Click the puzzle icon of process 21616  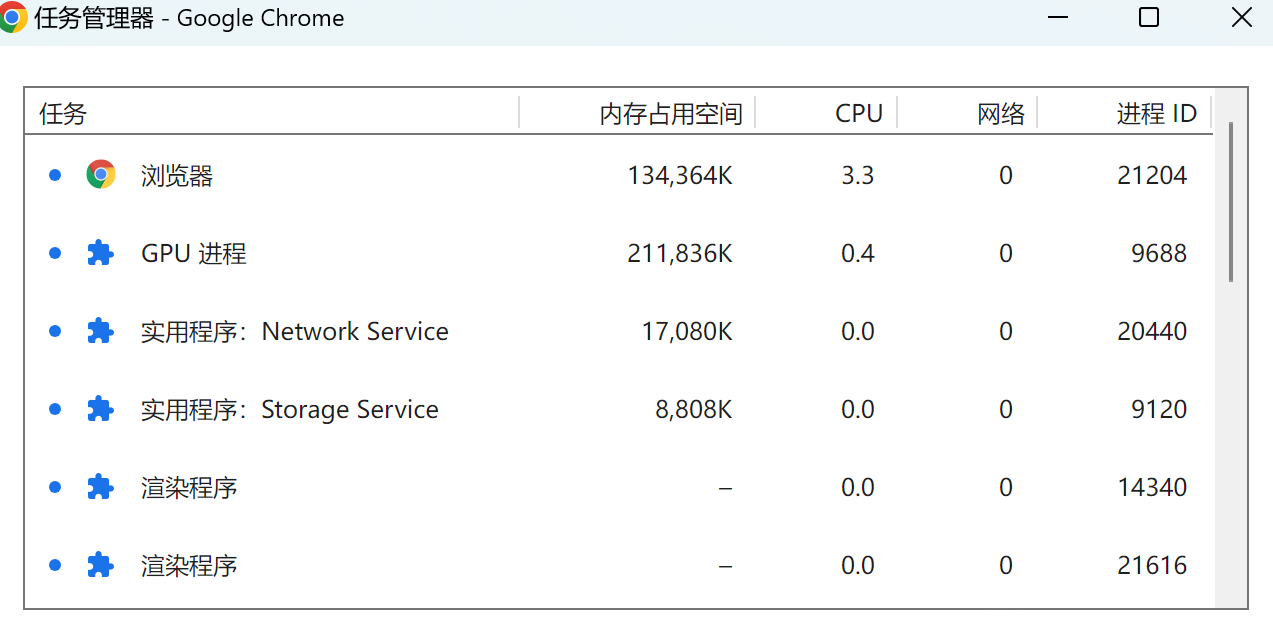100,565
